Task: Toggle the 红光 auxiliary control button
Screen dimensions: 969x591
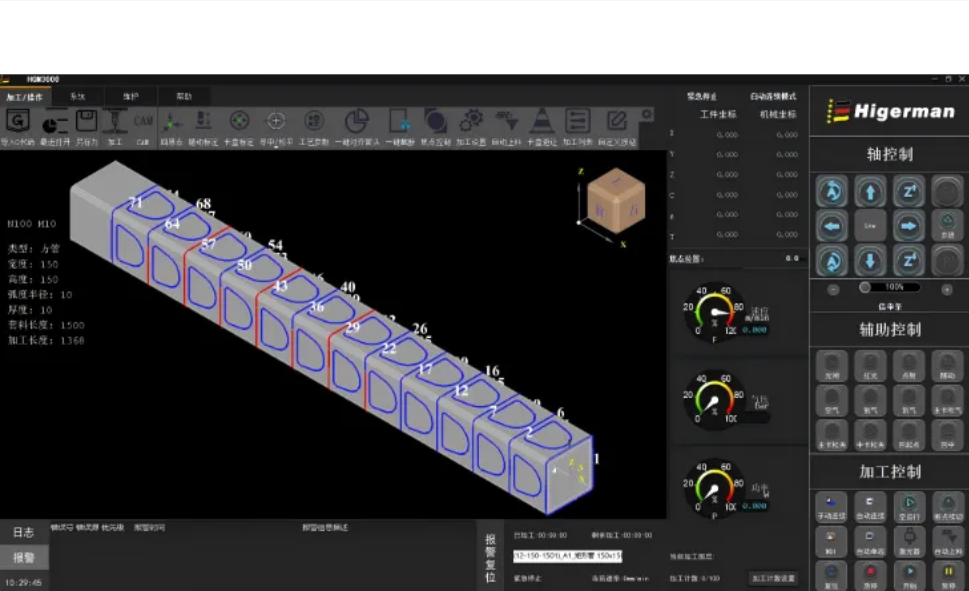Action: [x=870, y=367]
